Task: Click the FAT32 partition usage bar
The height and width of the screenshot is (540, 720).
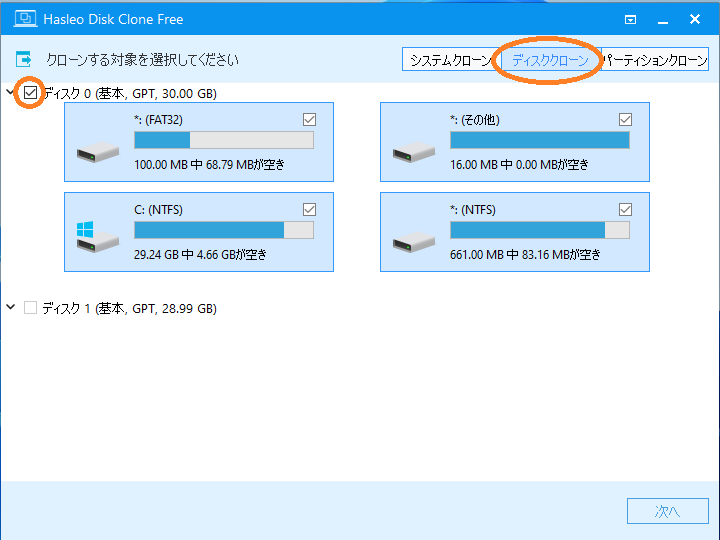Action: coord(224,140)
